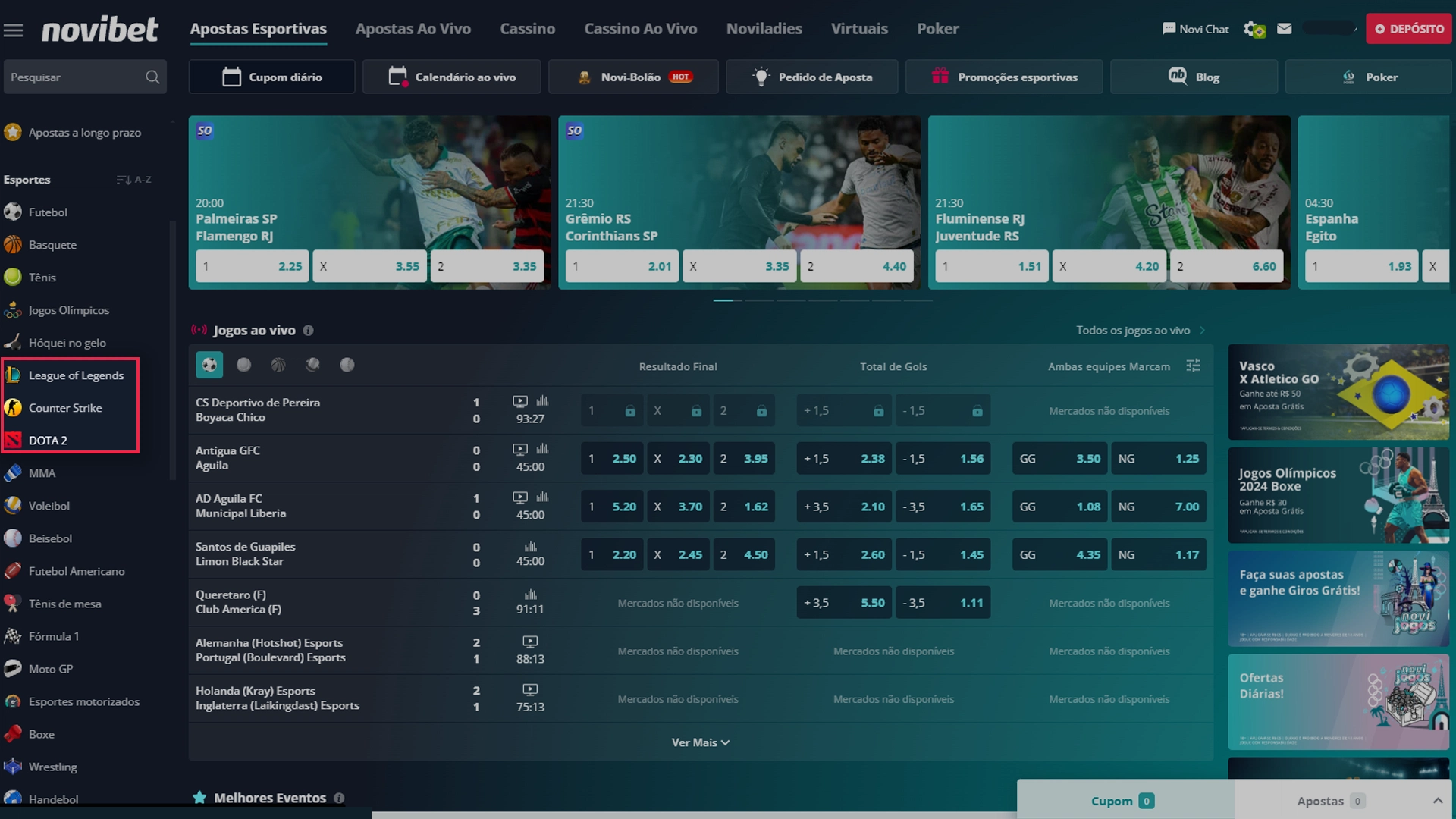Image resolution: width=1456 pixels, height=819 pixels.
Task: Select Antigua GFC home win odds 2.50
Action: tap(612, 459)
